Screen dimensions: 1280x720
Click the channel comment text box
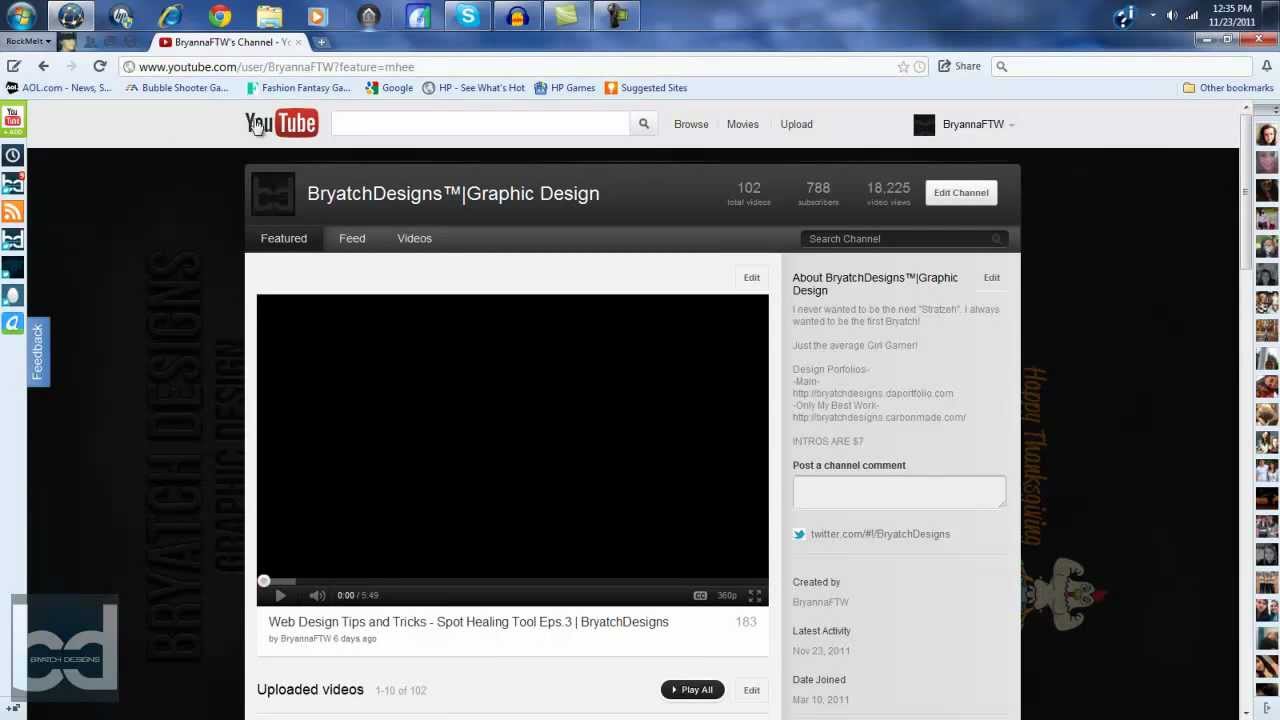tap(899, 492)
